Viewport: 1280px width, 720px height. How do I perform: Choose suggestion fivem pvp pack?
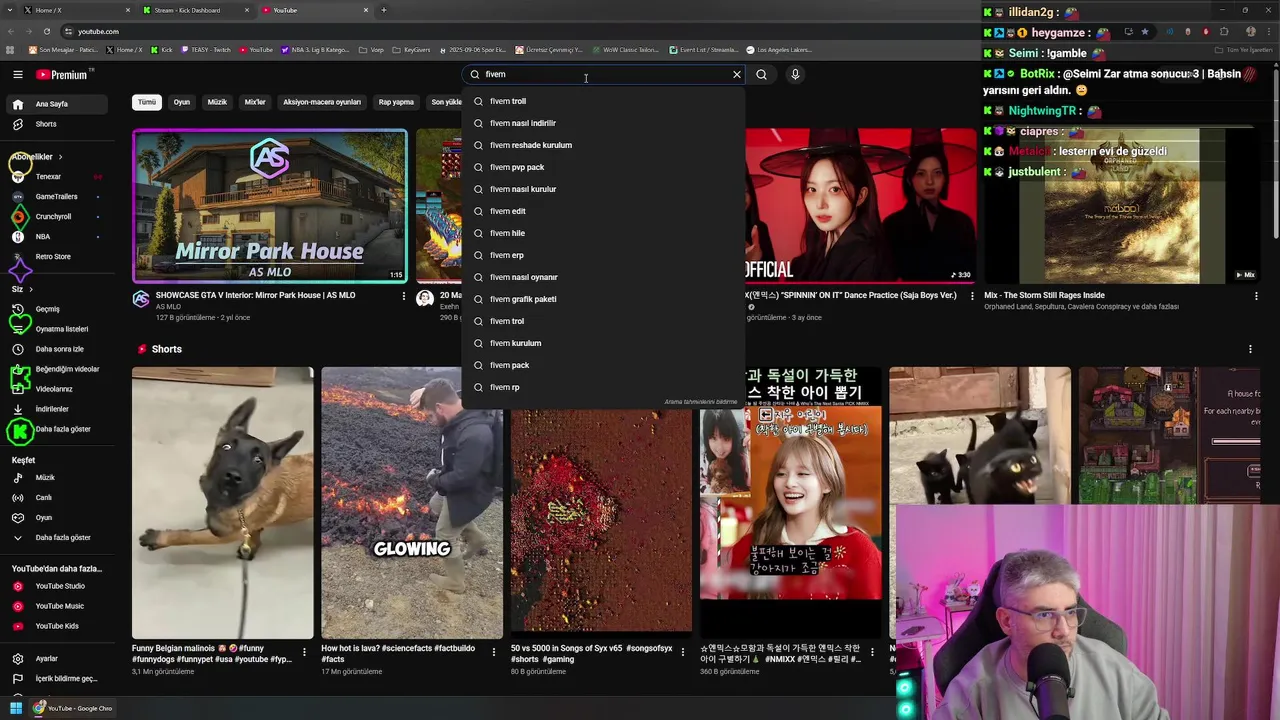(604, 167)
